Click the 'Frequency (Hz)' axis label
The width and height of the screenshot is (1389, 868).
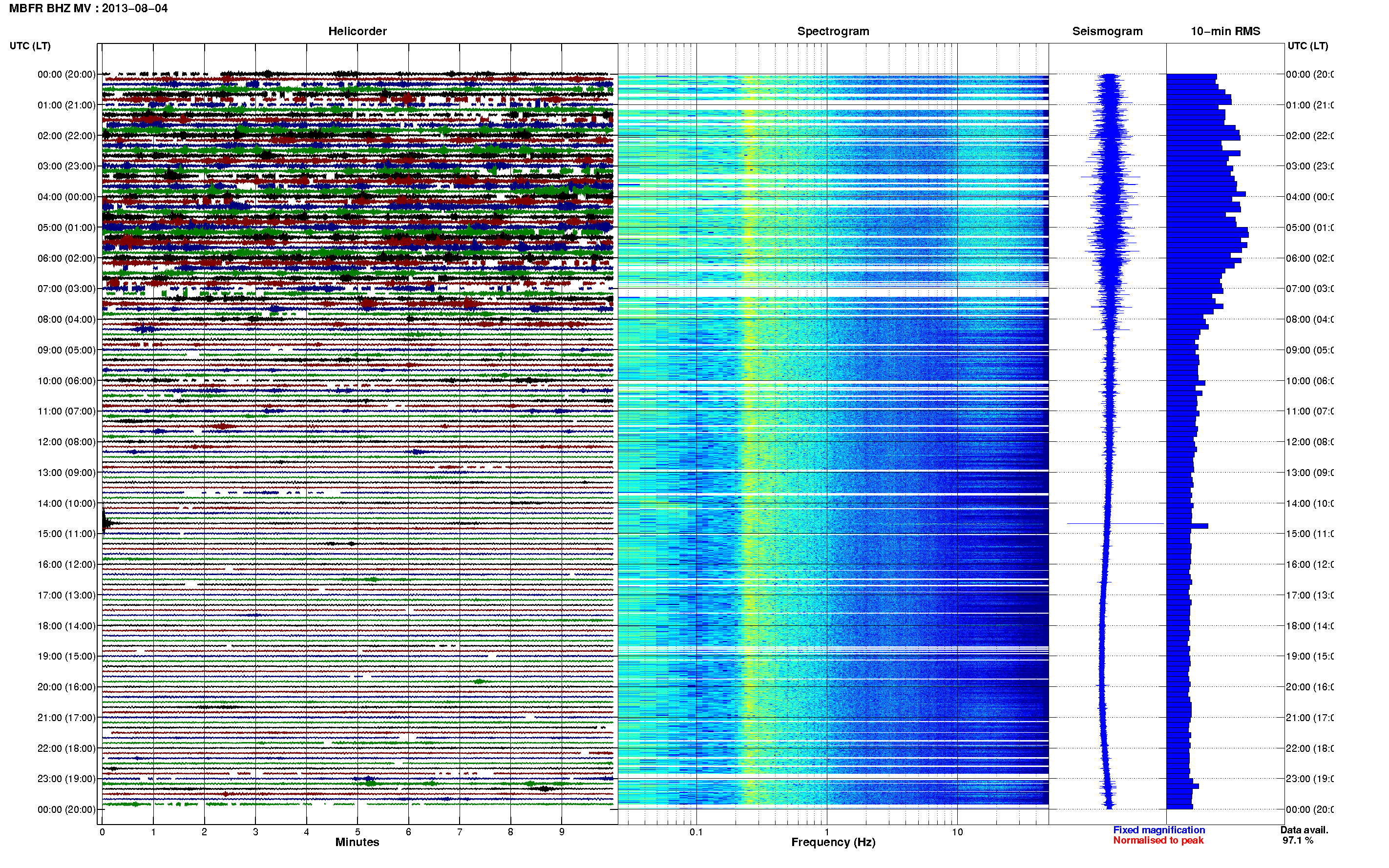click(x=833, y=842)
